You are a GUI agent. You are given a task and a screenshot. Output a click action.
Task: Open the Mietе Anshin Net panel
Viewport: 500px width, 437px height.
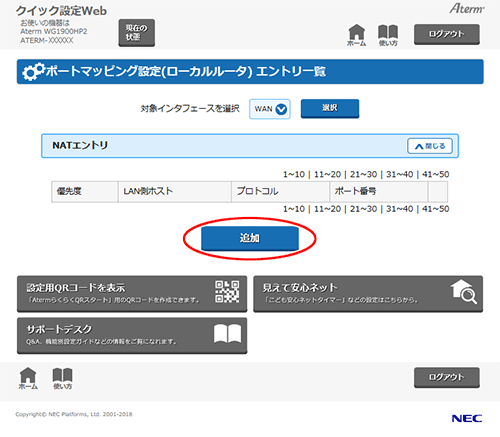(368, 294)
